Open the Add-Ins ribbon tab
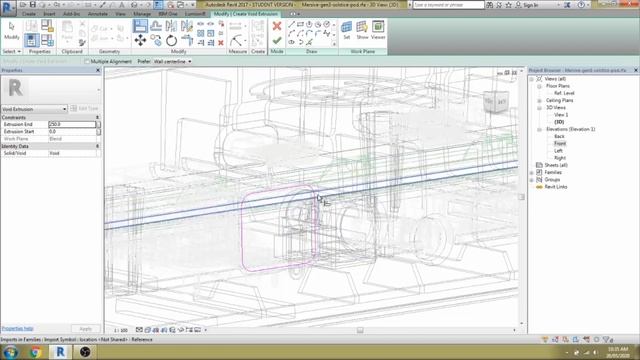The width and height of the screenshot is (640, 360). 71,14
